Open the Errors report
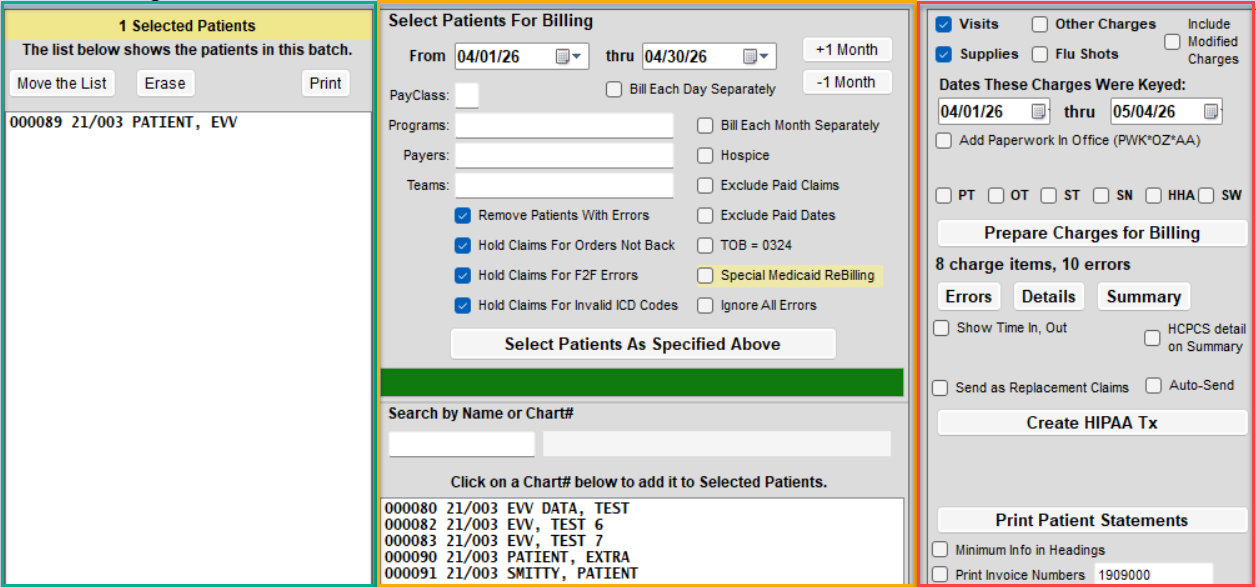This screenshot has width=1256, height=587. click(x=969, y=296)
